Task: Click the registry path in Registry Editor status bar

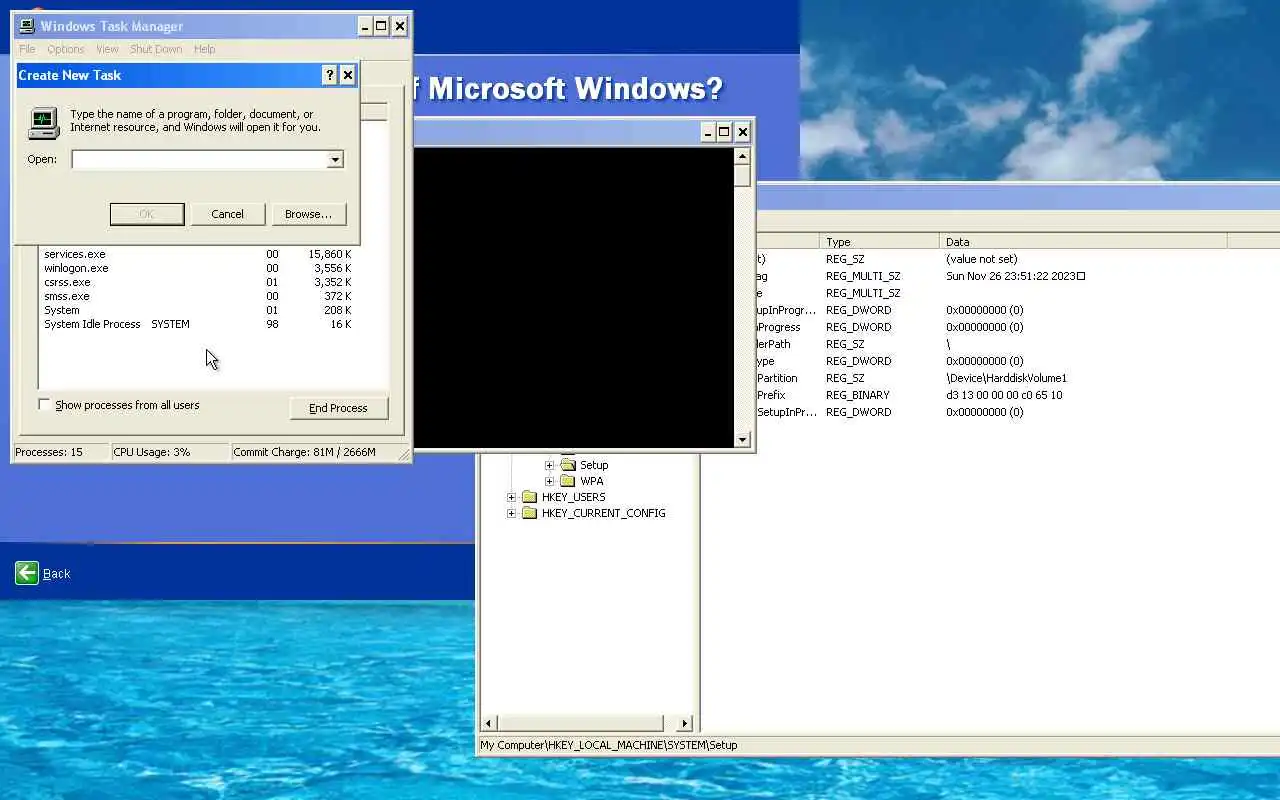Action: (608, 745)
